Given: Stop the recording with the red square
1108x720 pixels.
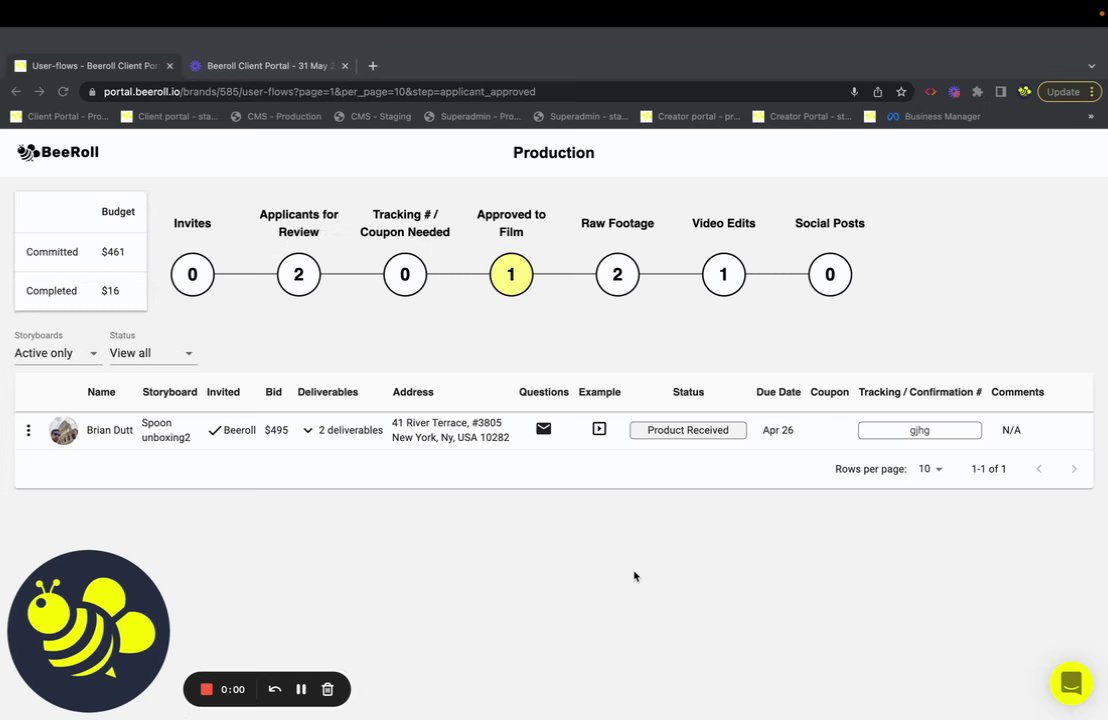Looking at the screenshot, I should pos(206,689).
